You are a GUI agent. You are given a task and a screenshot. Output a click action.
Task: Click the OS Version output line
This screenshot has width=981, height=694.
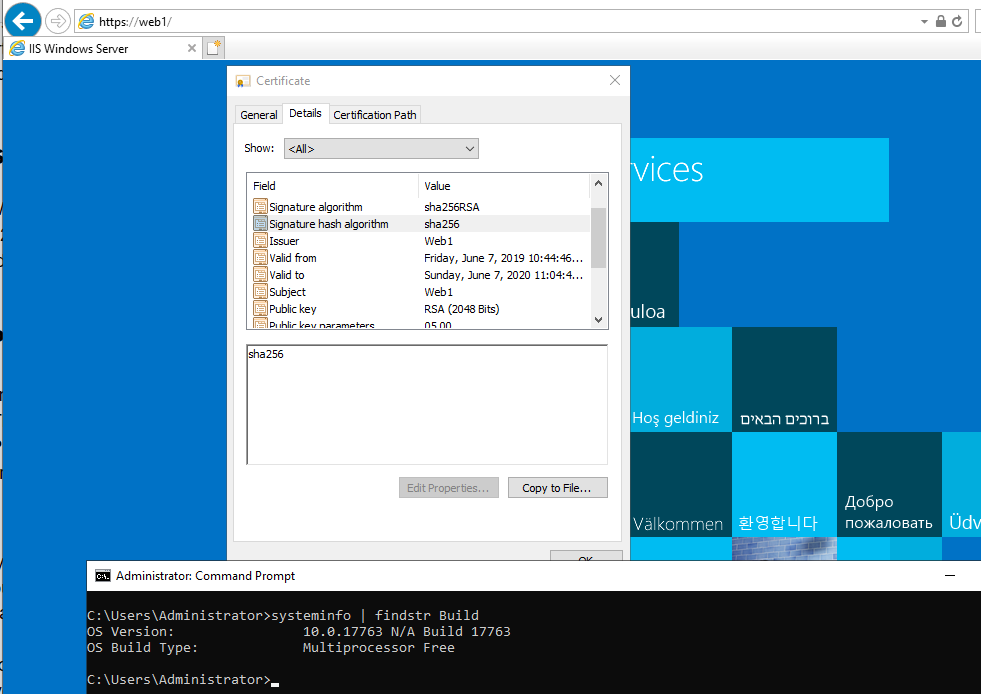[298, 631]
